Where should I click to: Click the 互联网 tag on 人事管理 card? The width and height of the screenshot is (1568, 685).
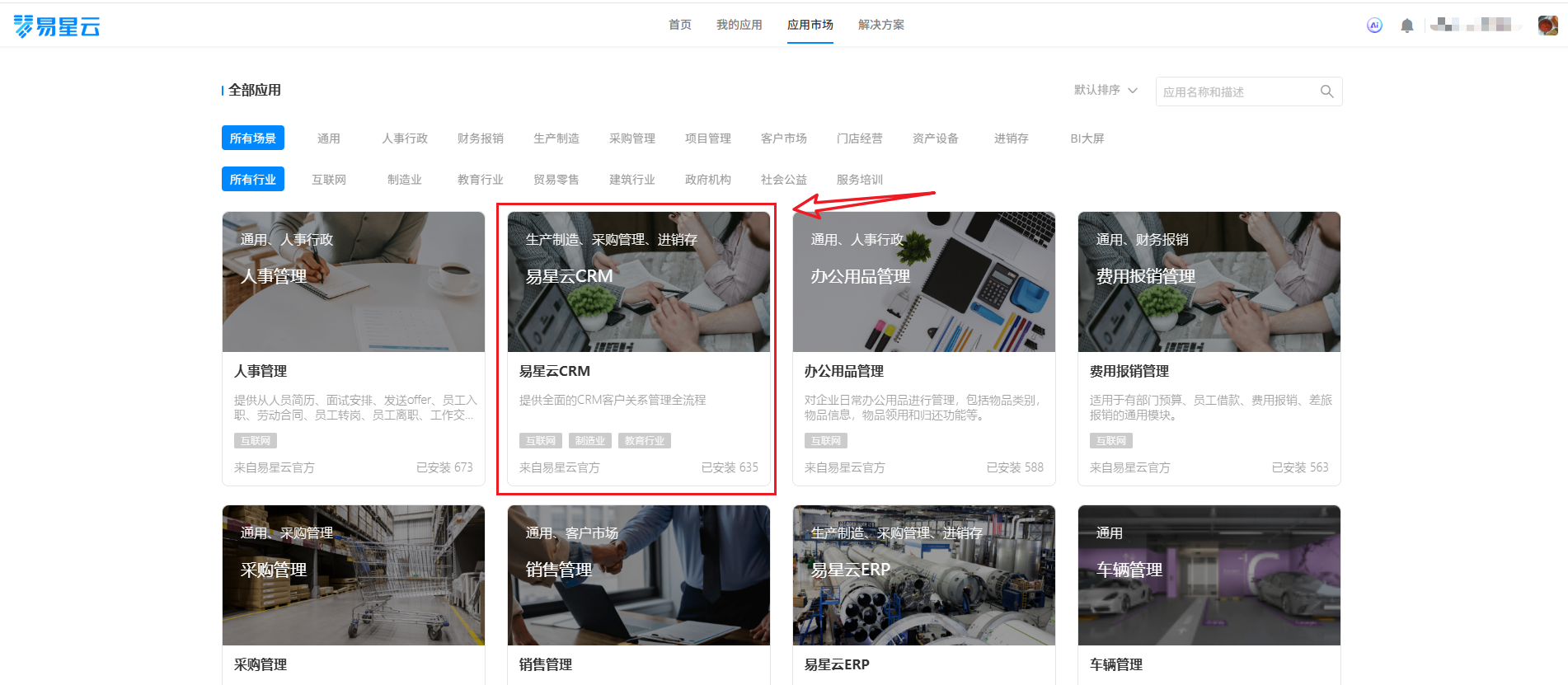tap(256, 441)
